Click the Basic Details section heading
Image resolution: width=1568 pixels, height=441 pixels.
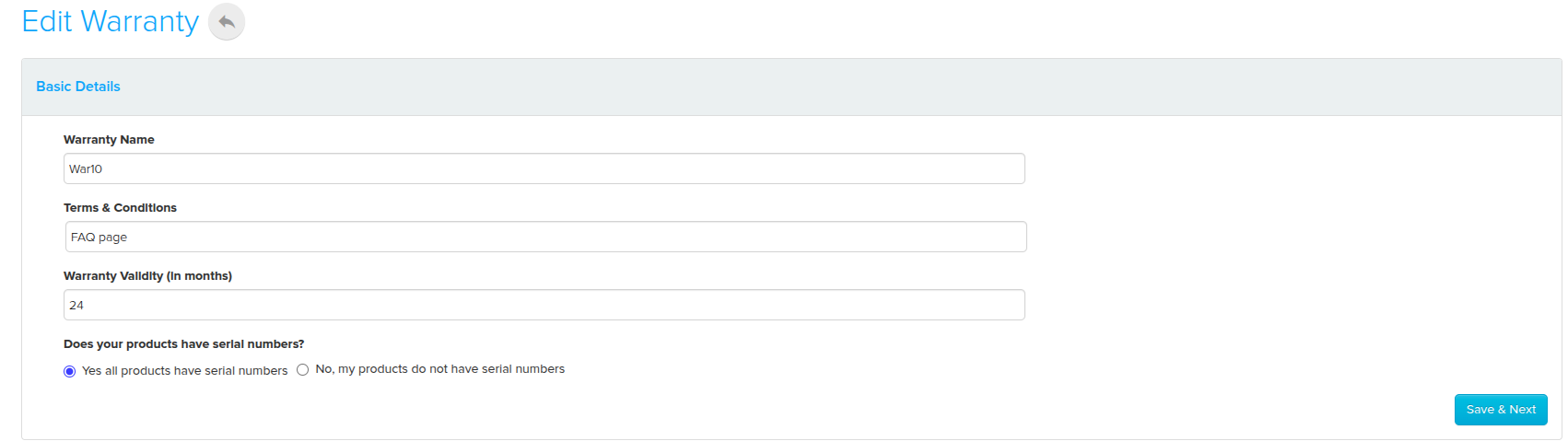78,87
